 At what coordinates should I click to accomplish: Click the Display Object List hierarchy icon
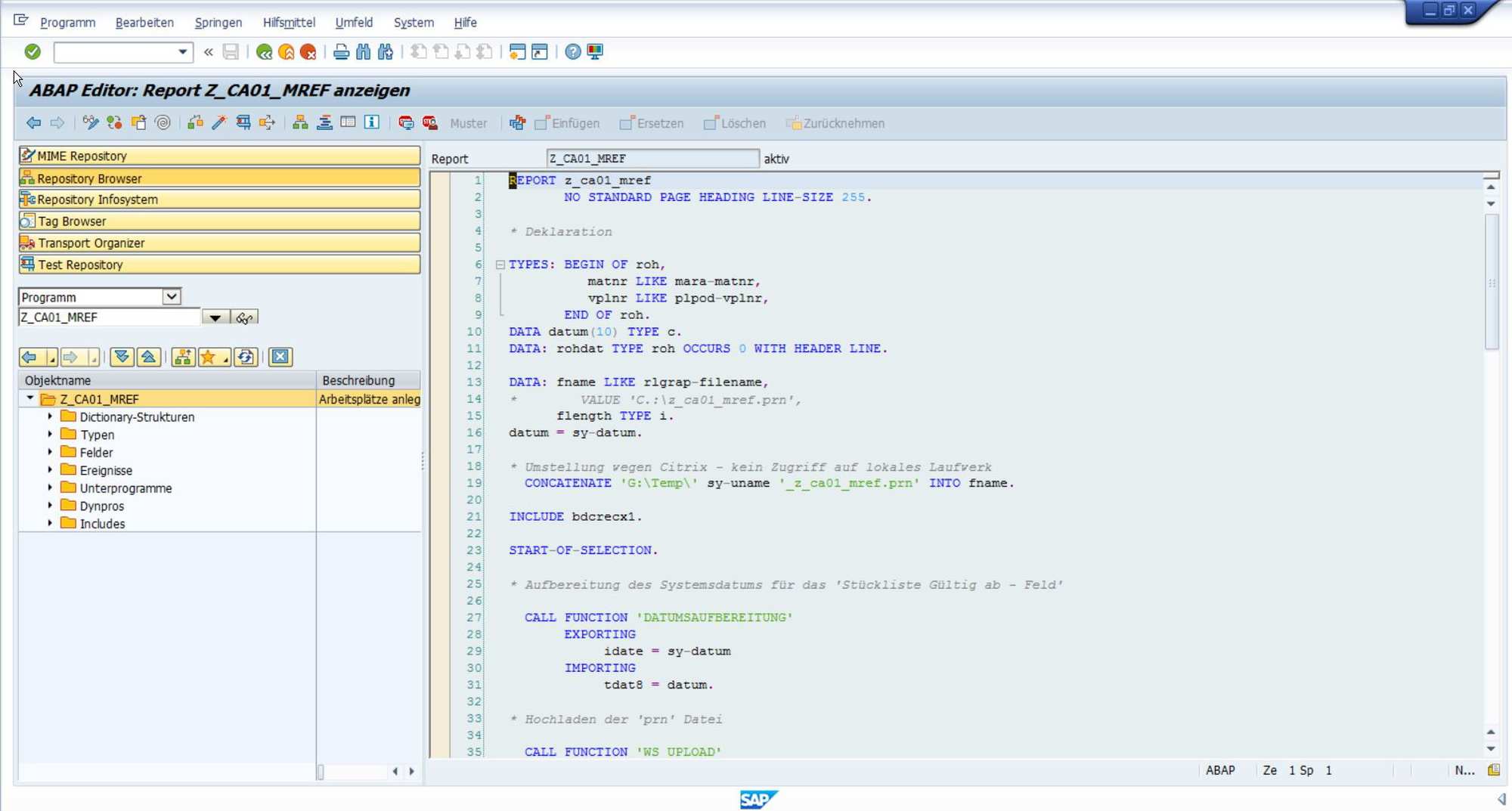300,122
